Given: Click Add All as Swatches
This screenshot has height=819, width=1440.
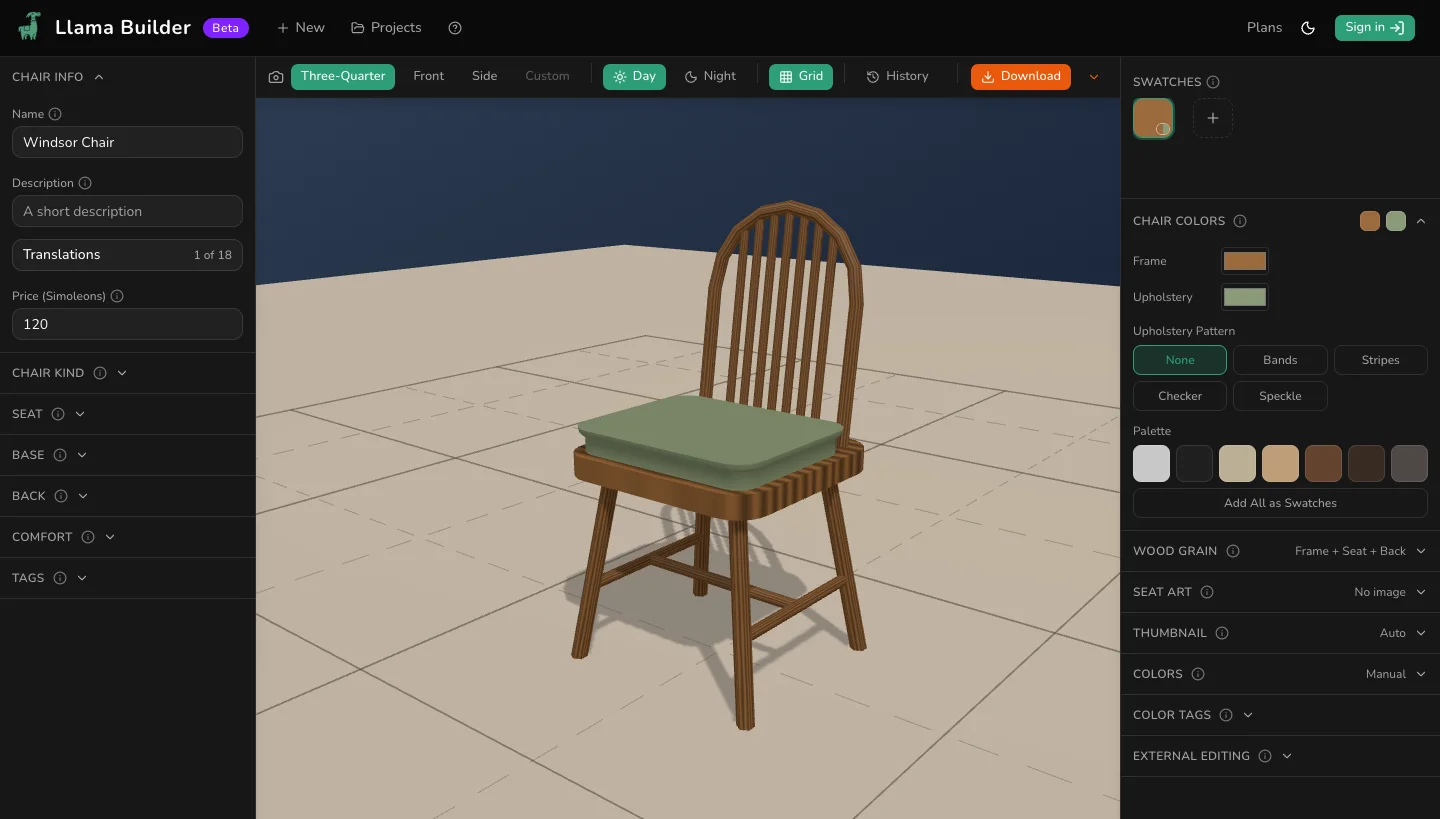Looking at the screenshot, I should click(1280, 503).
